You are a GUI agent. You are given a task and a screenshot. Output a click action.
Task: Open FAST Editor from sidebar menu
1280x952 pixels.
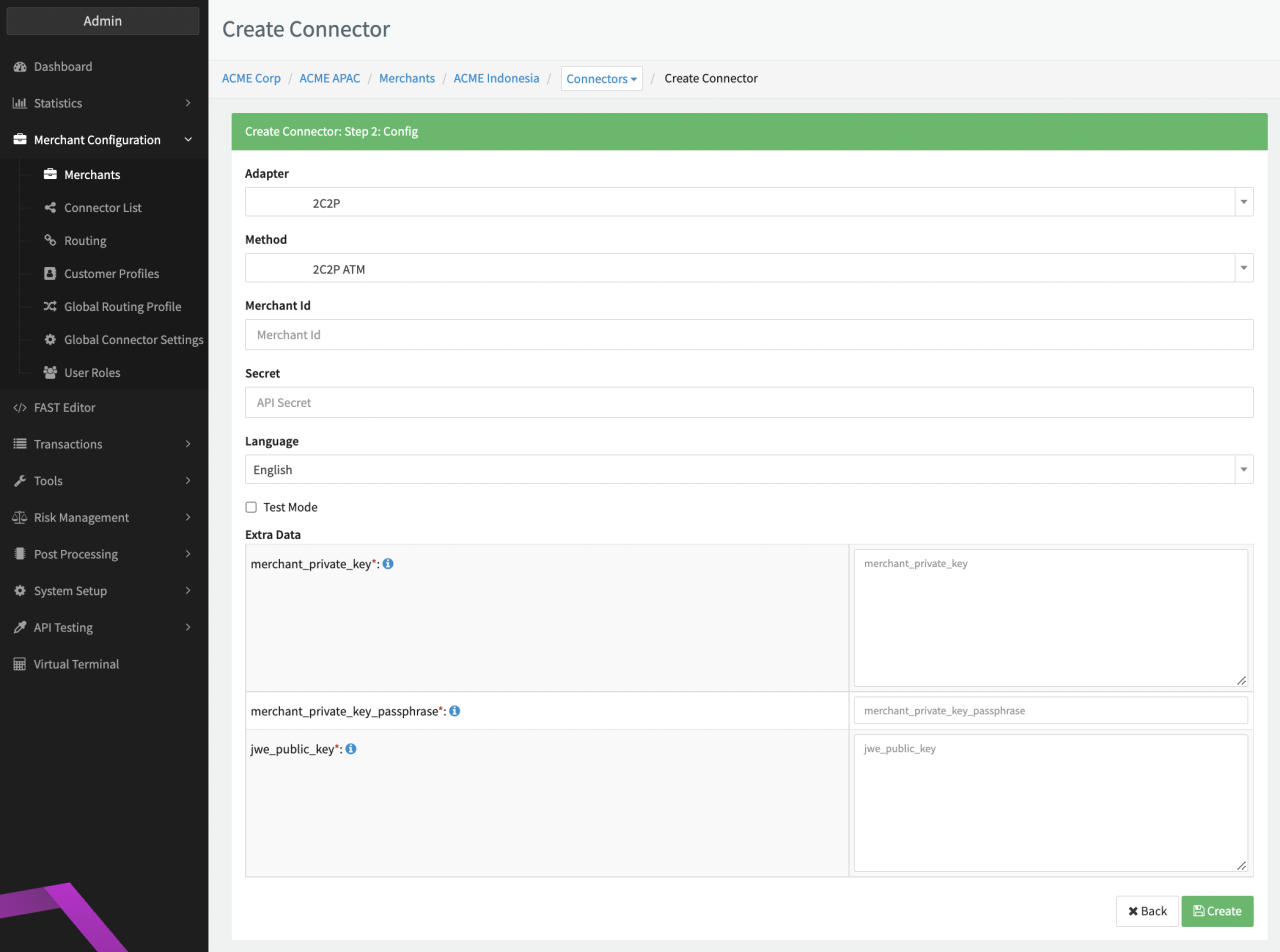point(65,408)
